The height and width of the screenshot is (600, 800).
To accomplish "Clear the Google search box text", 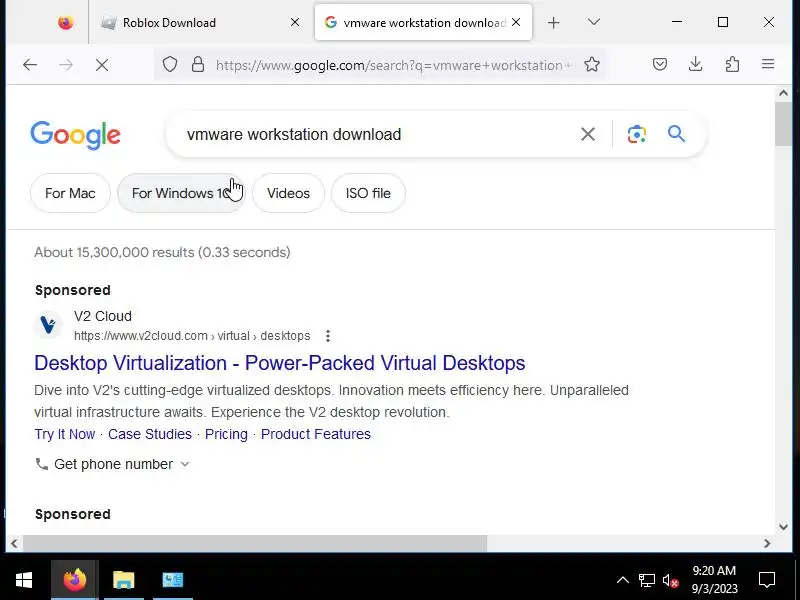I will [x=588, y=134].
